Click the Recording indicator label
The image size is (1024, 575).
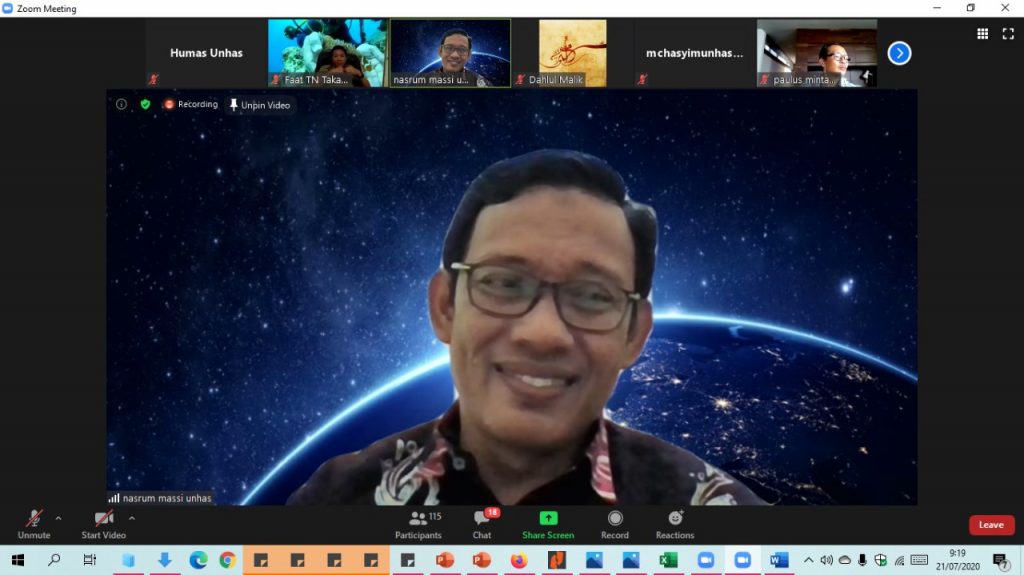(x=191, y=104)
